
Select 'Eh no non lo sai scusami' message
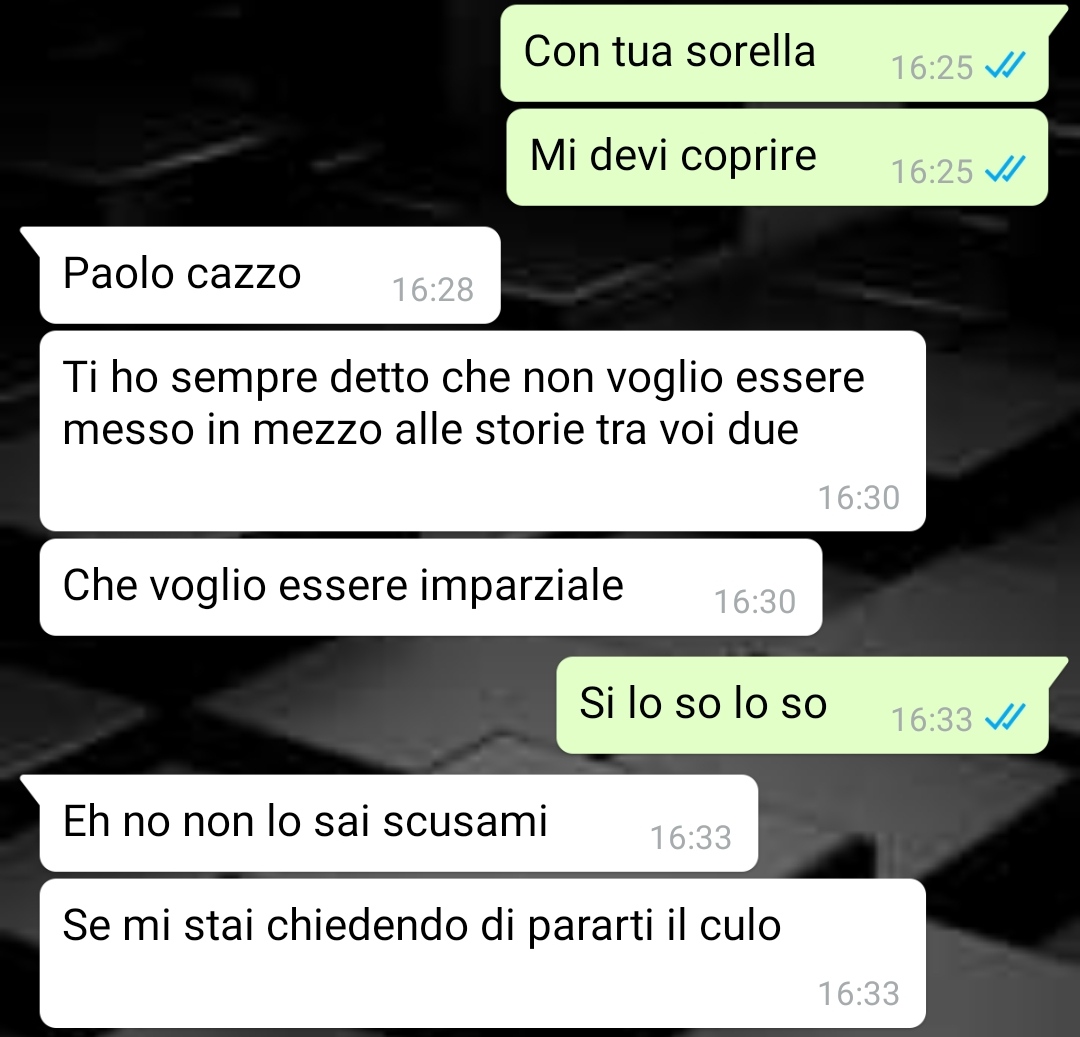click(398, 823)
